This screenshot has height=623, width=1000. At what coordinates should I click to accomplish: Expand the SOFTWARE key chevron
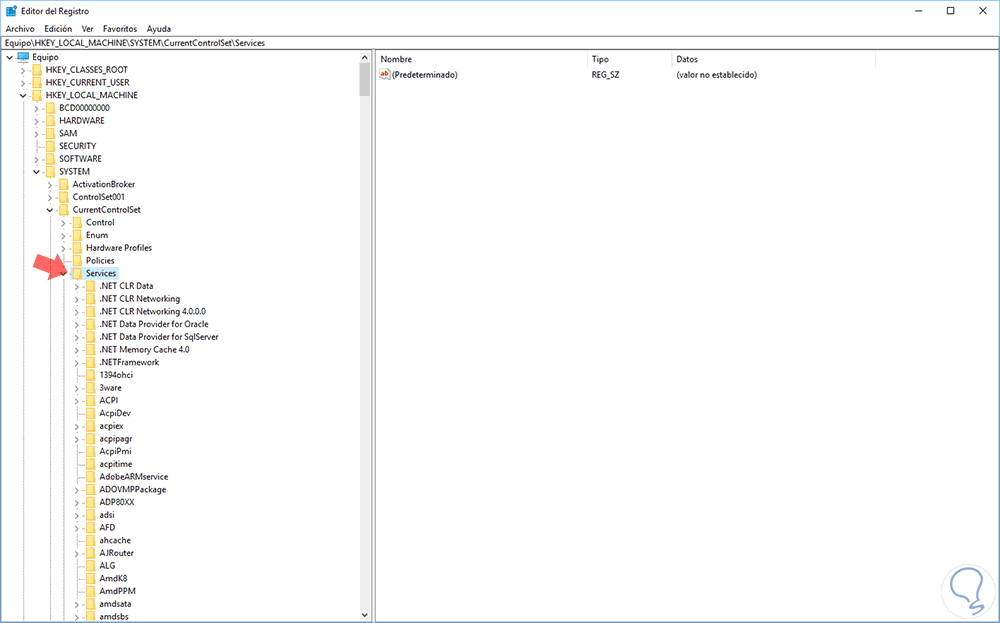pos(36,159)
